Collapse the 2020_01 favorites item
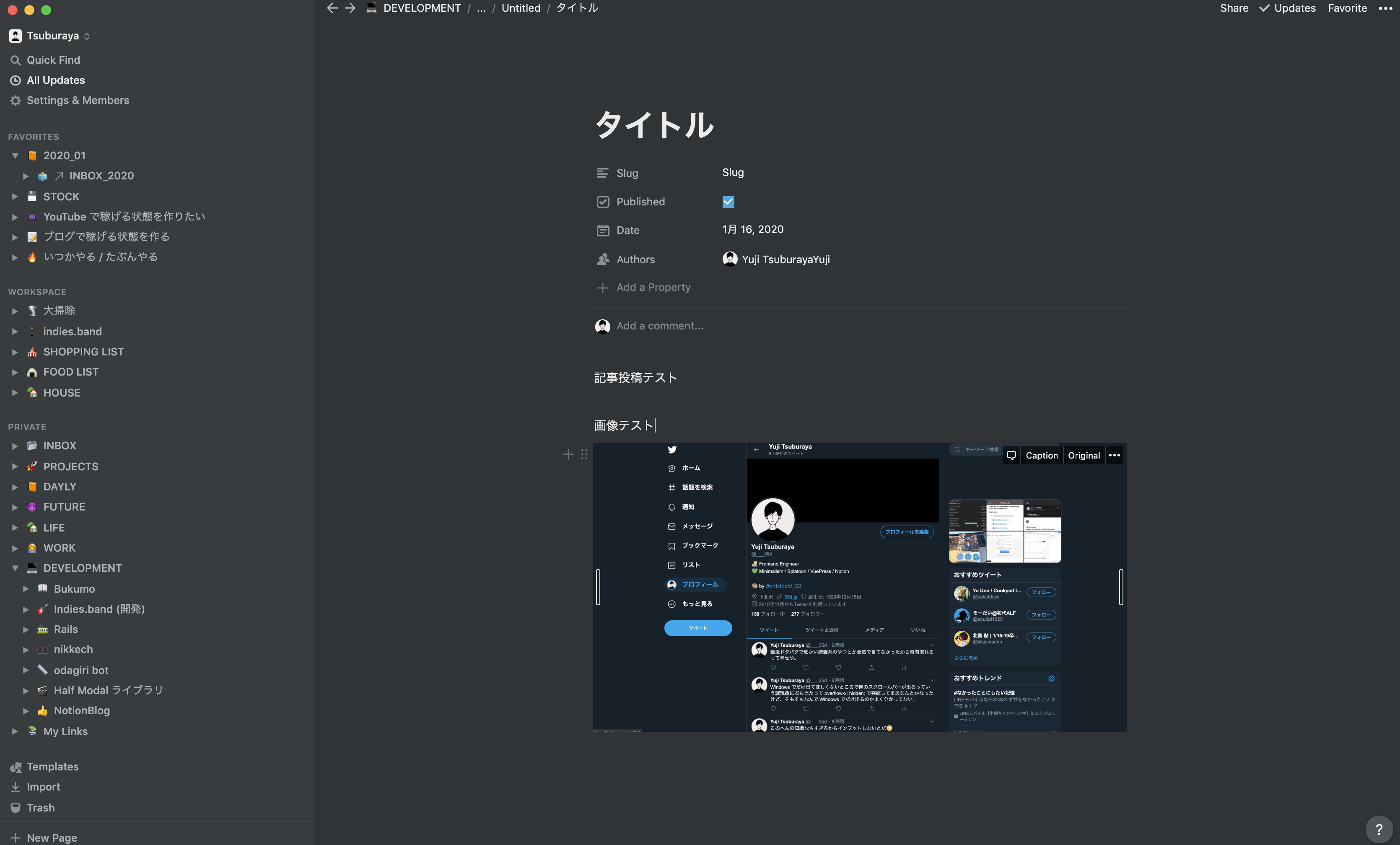Viewport: 1400px width, 845px height. click(16, 155)
